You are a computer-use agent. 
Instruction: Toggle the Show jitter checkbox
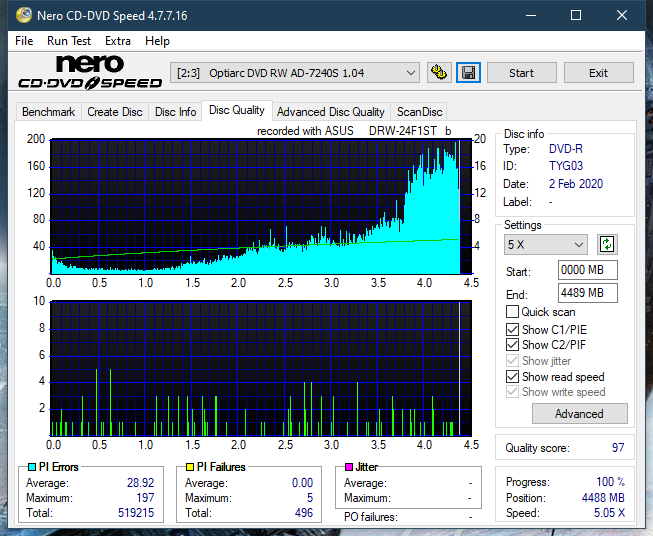[512, 361]
